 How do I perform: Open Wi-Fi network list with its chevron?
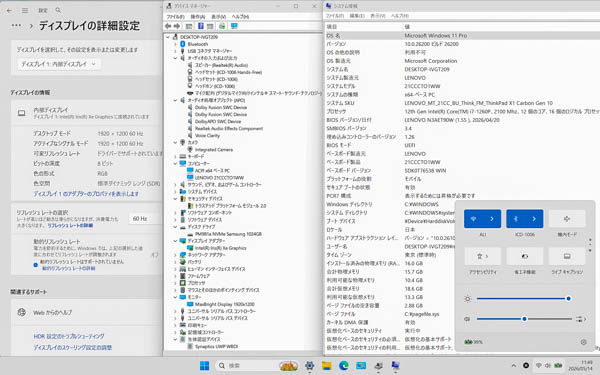coord(492,219)
